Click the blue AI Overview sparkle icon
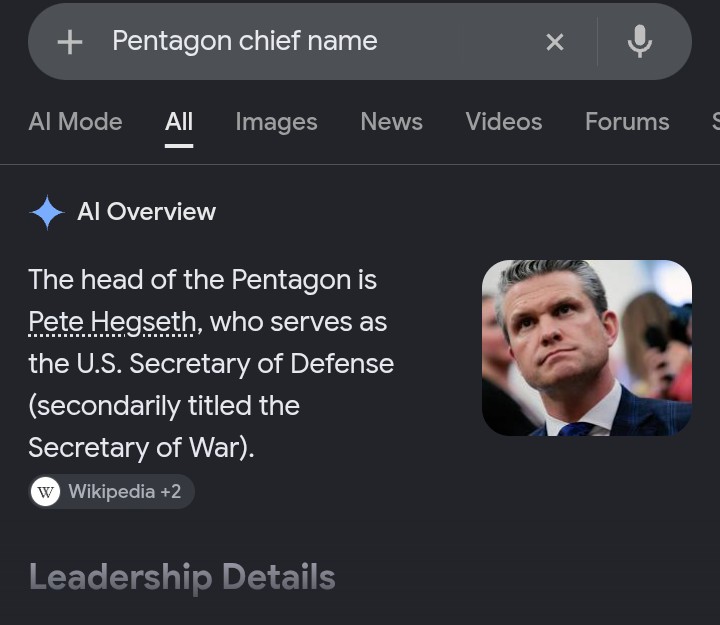 pos(47,212)
